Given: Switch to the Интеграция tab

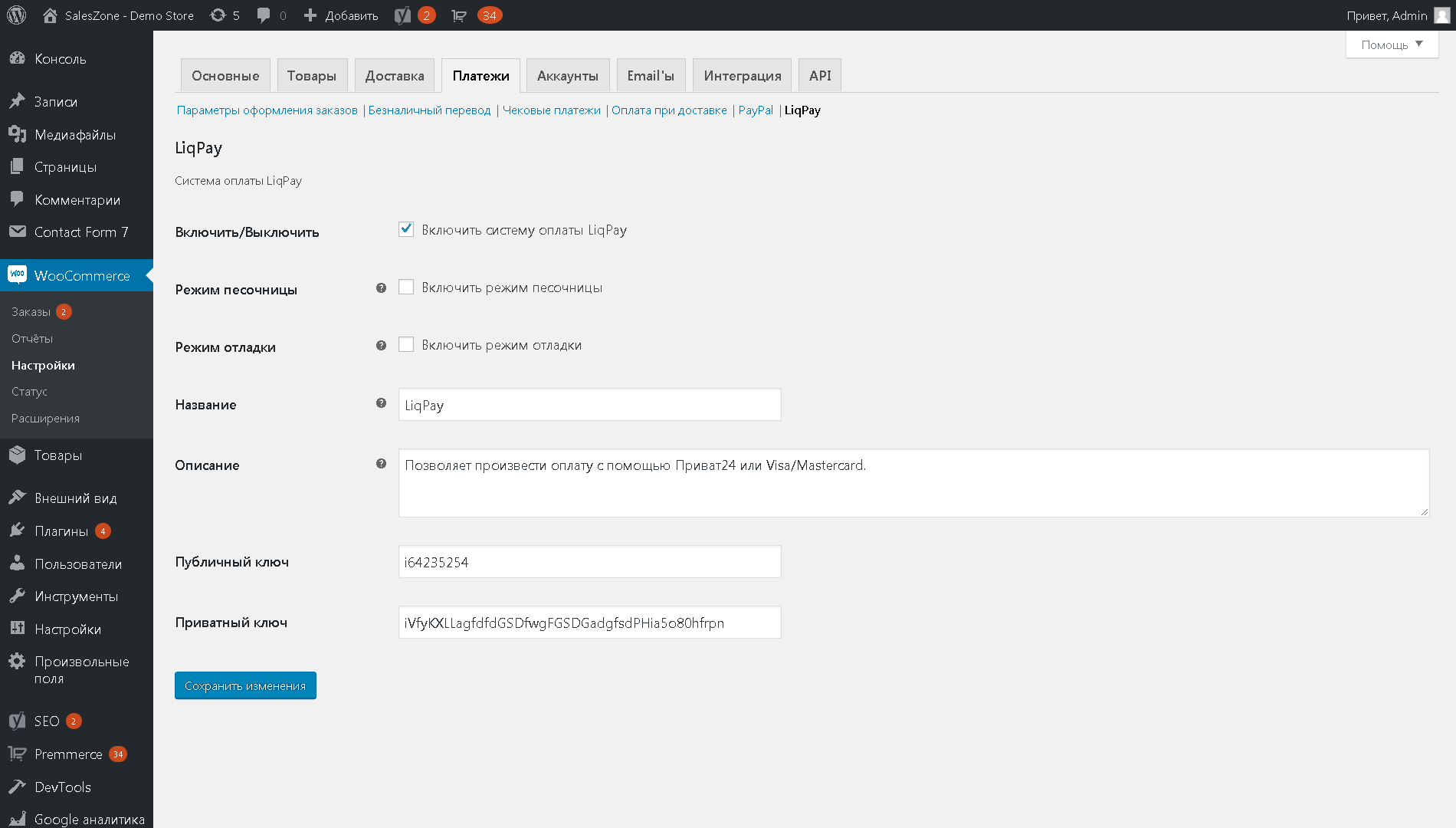Looking at the screenshot, I should point(743,76).
